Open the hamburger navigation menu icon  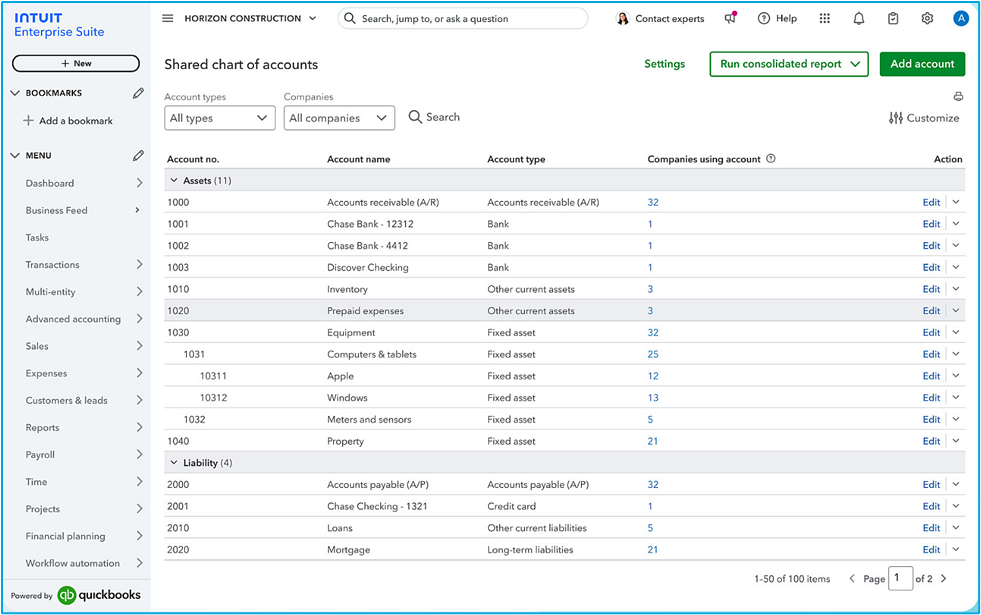(168, 18)
